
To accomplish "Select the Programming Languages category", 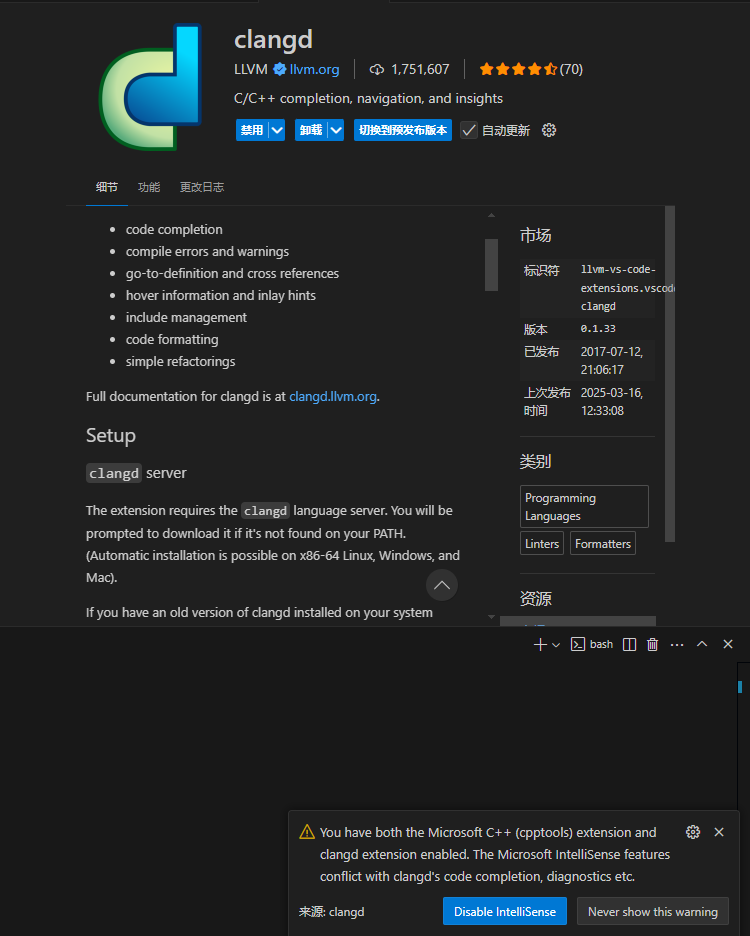I will pos(584,506).
